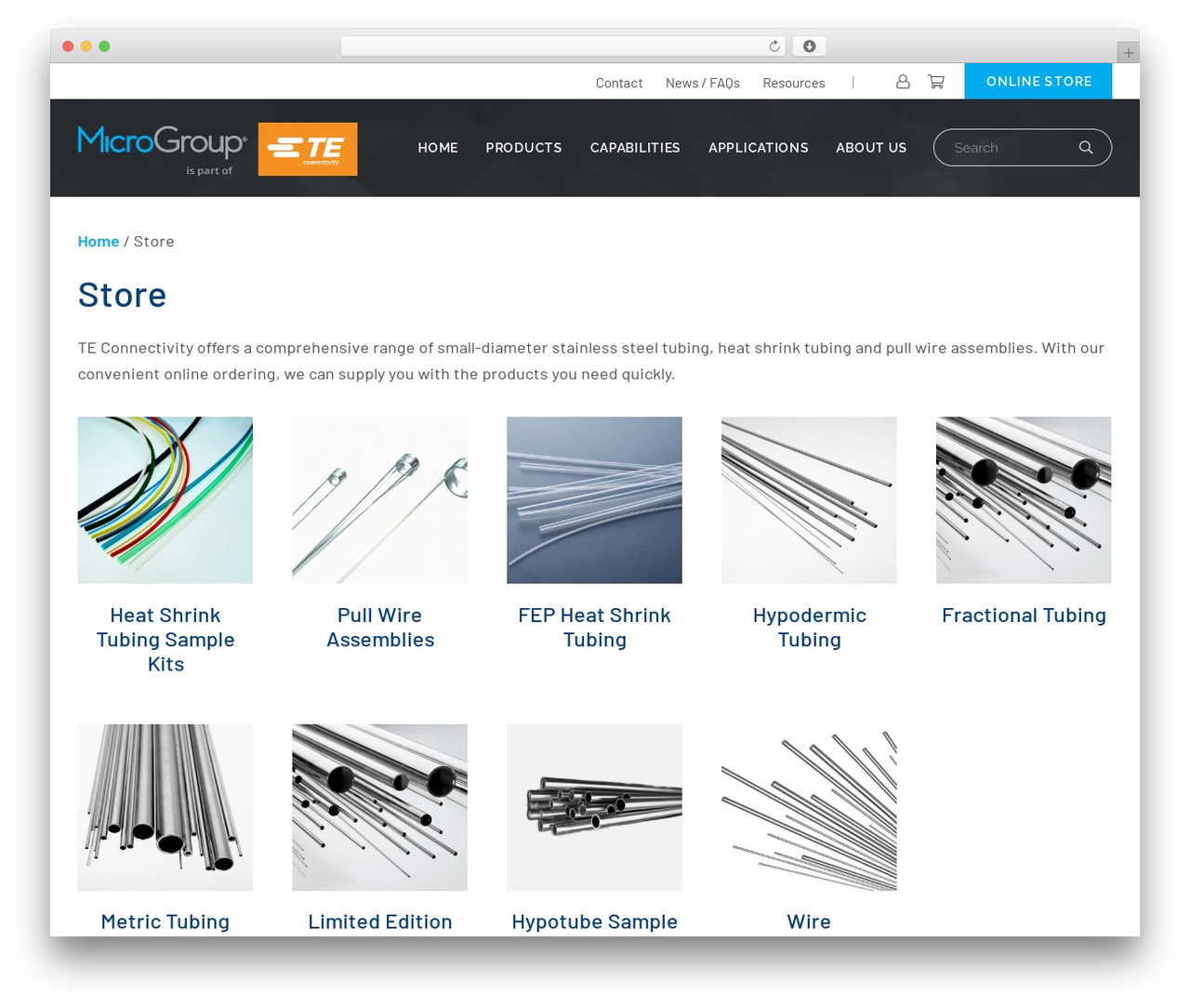Open the Home navigation menu item
Screen dimensions: 1190x1008
438,148
